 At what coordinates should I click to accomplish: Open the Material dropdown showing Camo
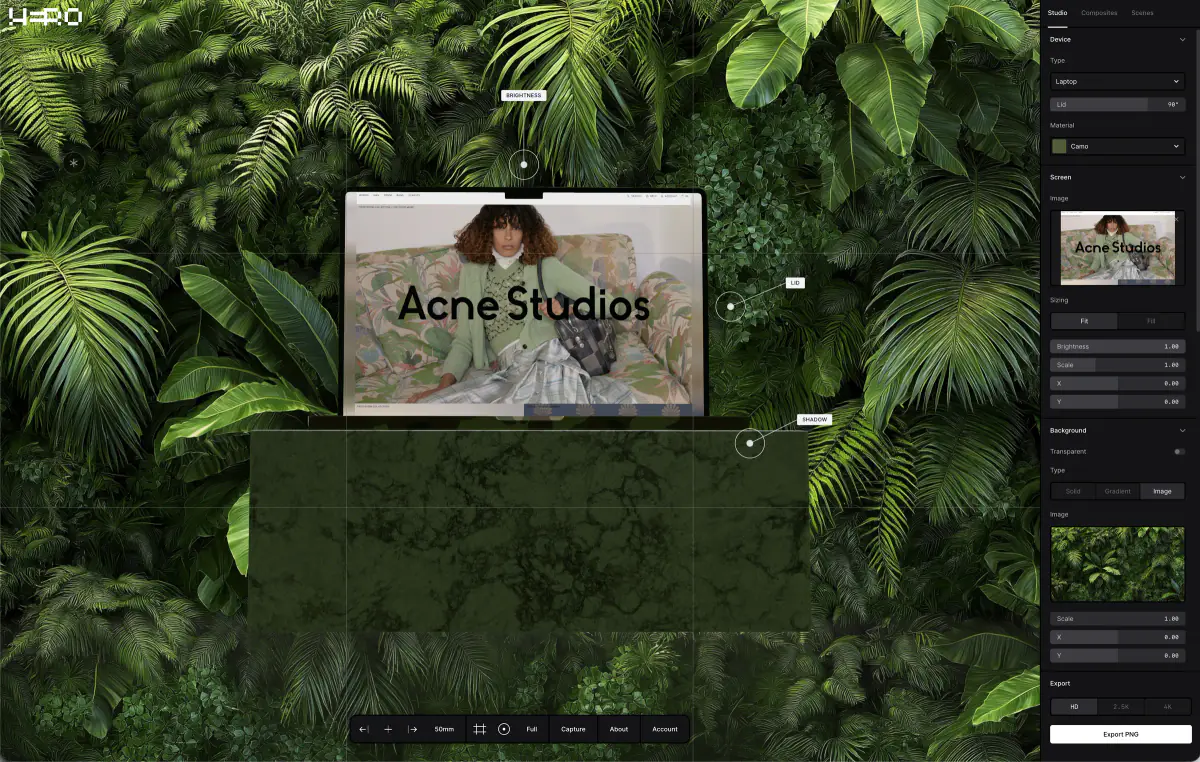(x=1117, y=146)
